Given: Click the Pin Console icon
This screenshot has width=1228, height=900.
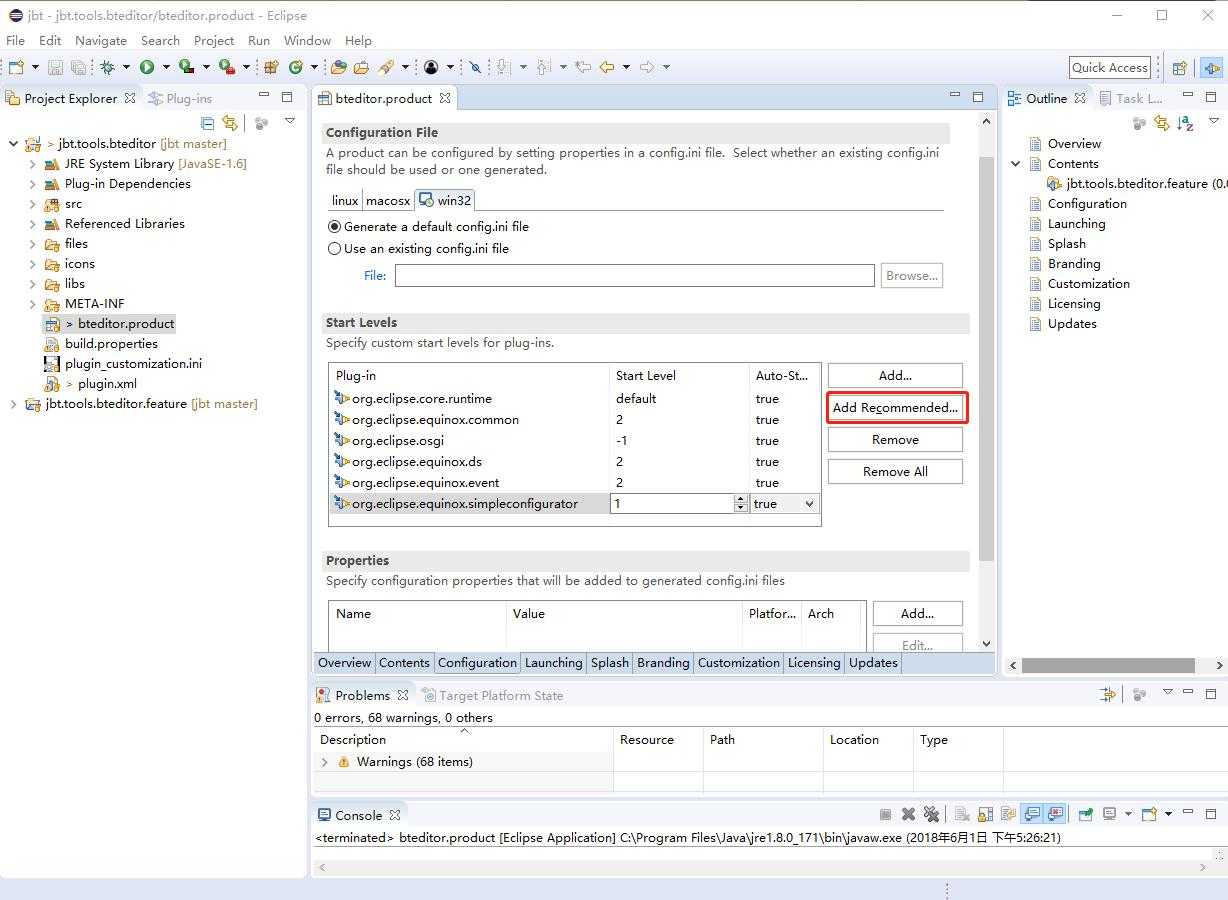Looking at the screenshot, I should (x=1085, y=814).
